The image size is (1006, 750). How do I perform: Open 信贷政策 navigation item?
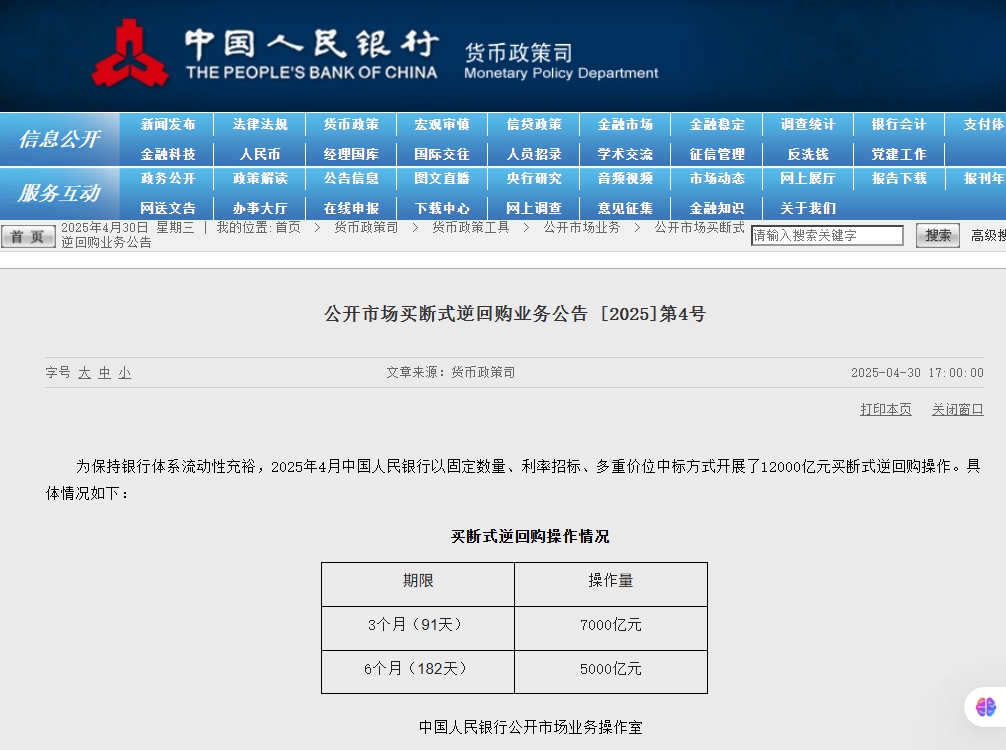(x=534, y=124)
